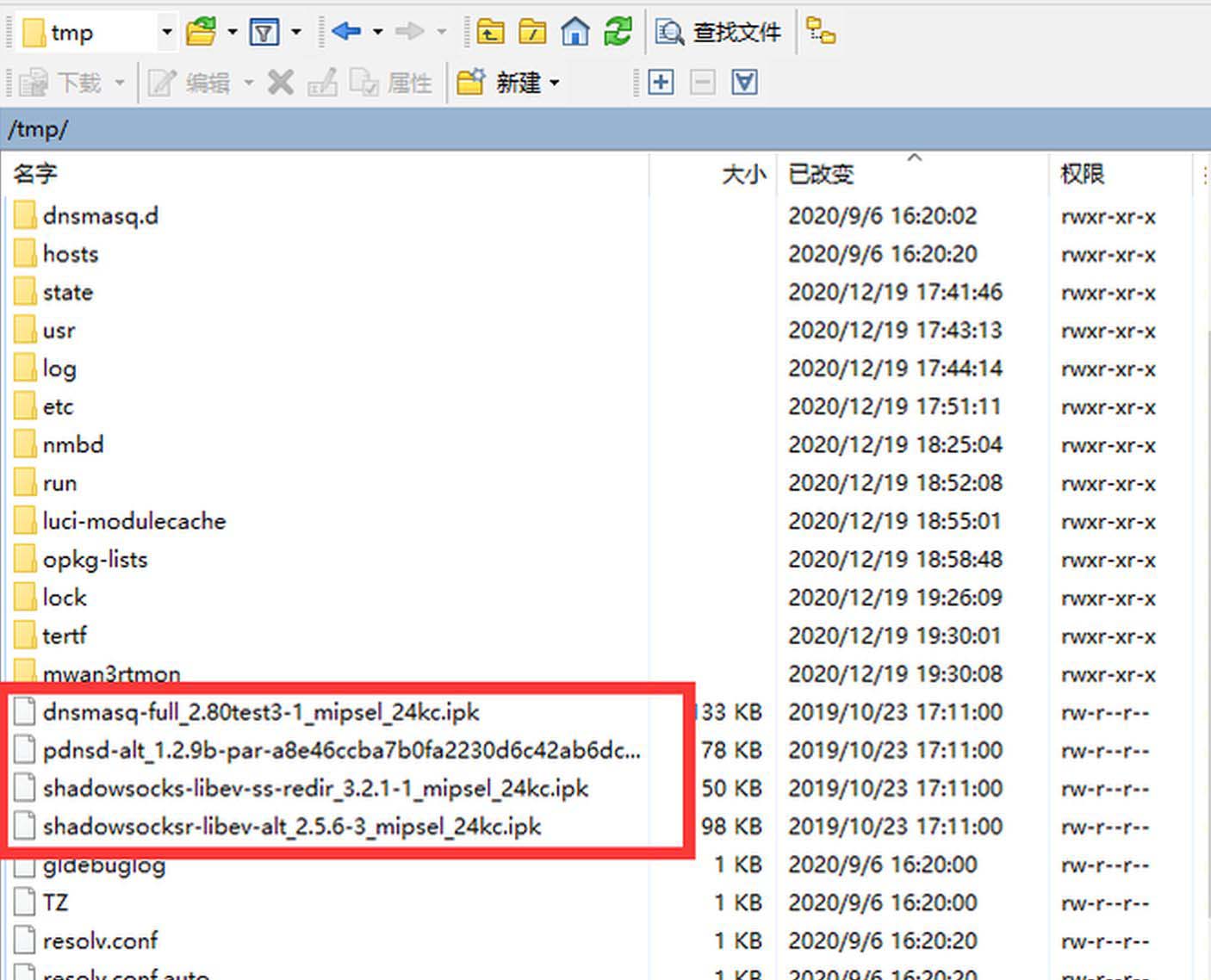
Task: Click the root directory folder icon
Action: pyautogui.click(x=532, y=32)
